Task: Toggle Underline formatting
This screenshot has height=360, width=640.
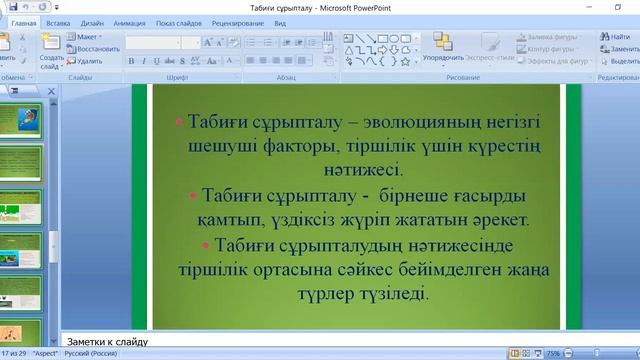Action: [x=156, y=61]
